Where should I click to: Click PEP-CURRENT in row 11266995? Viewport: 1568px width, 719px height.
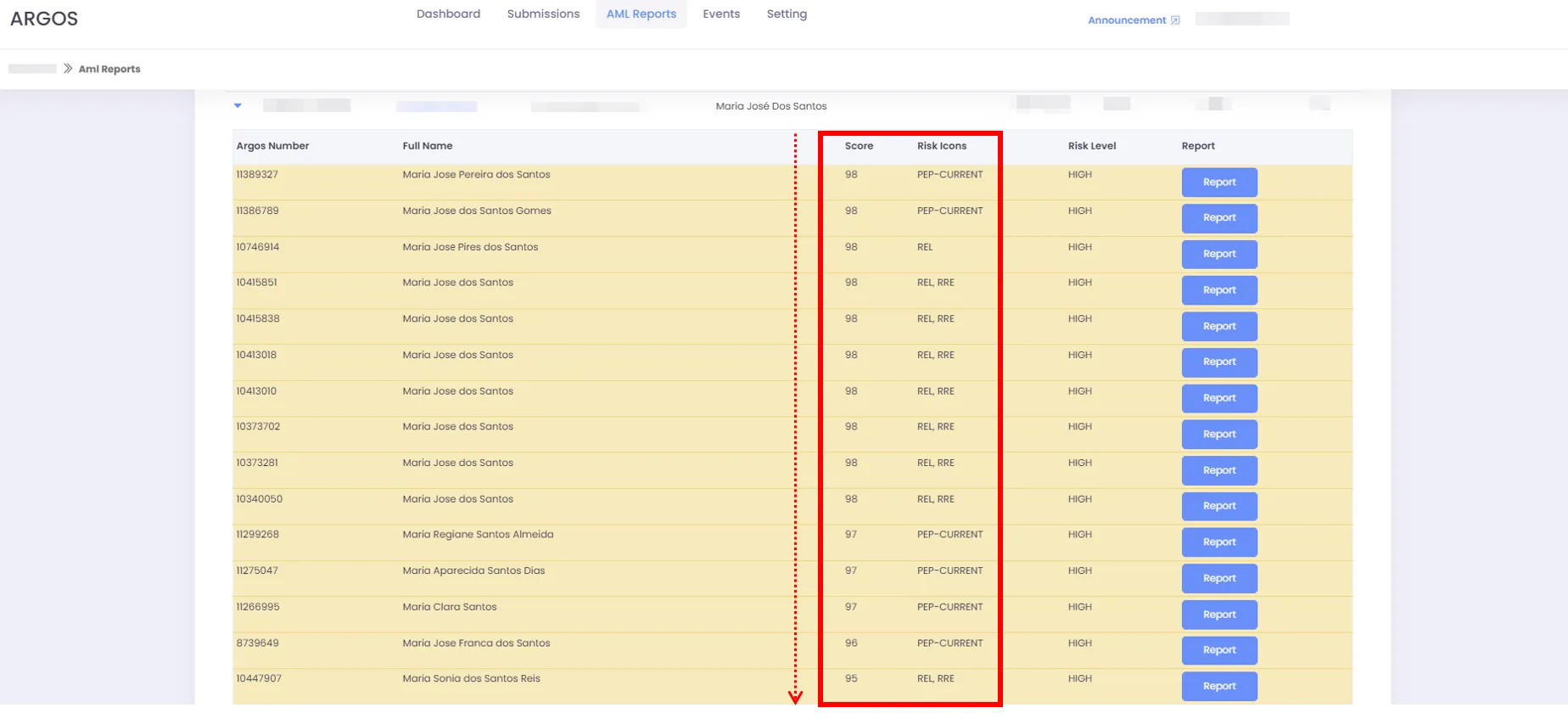click(x=949, y=608)
